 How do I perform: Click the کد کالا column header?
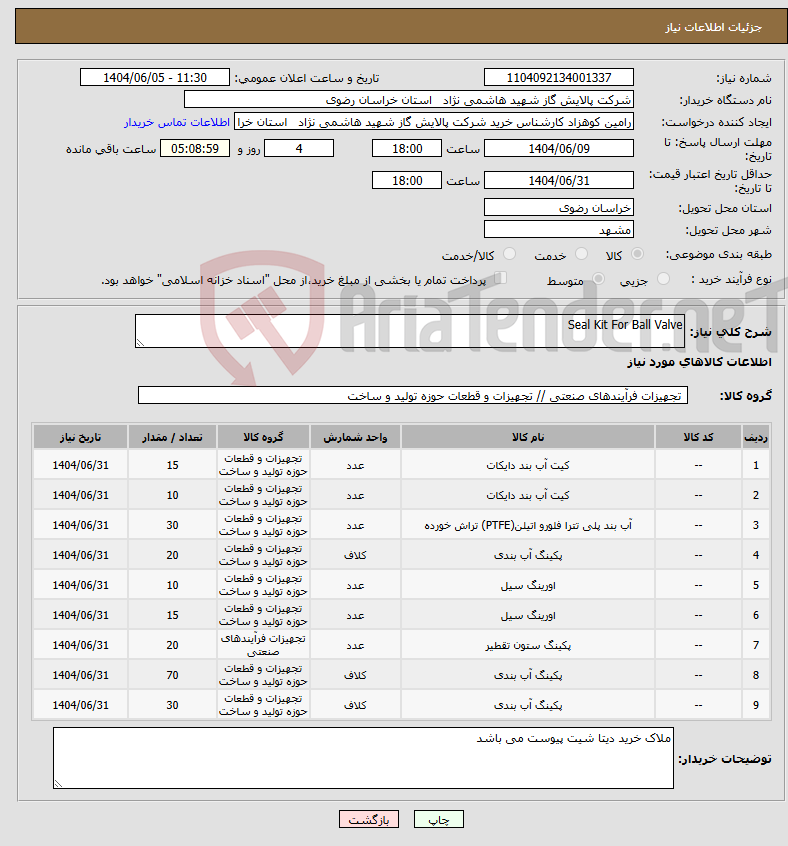pos(698,437)
